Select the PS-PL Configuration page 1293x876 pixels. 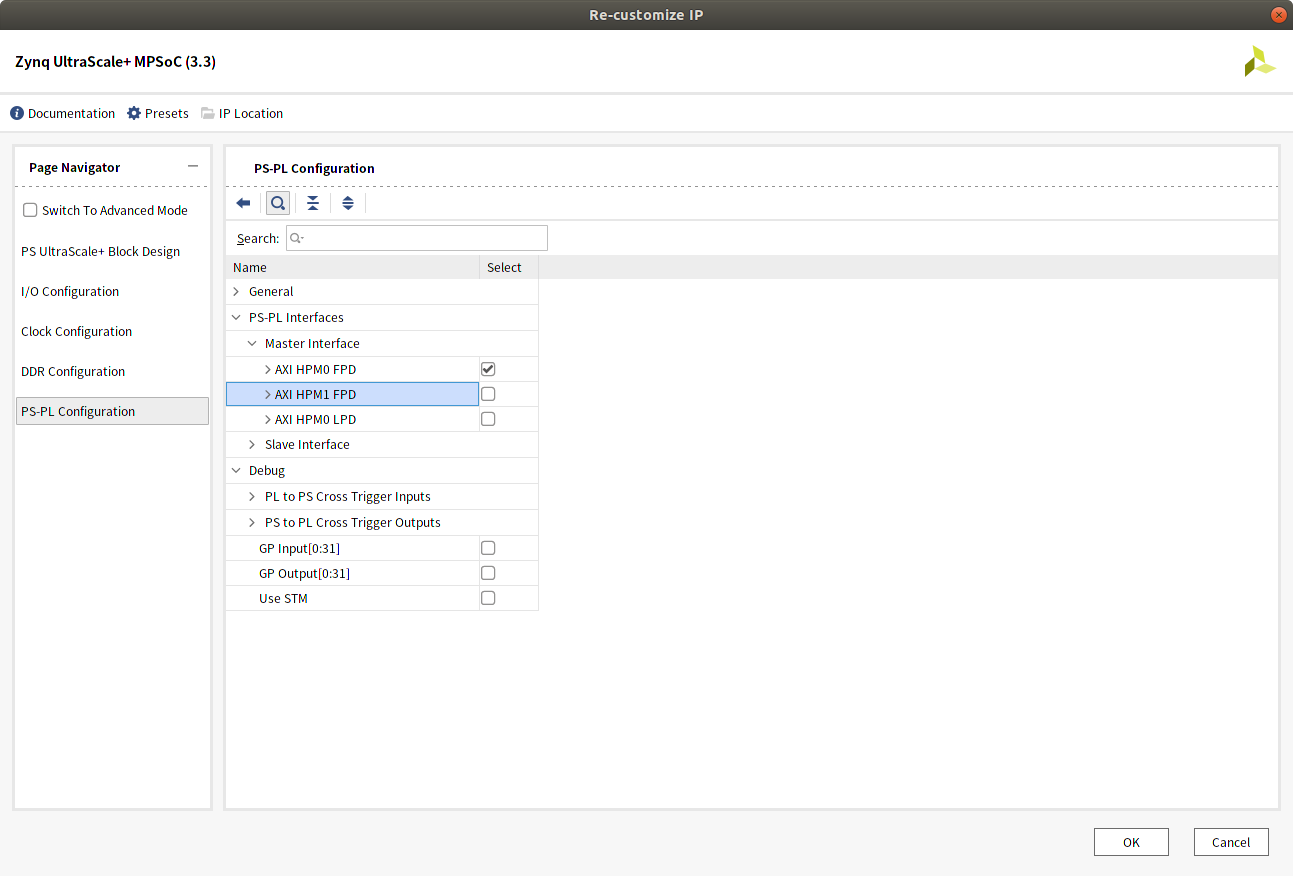coord(112,411)
